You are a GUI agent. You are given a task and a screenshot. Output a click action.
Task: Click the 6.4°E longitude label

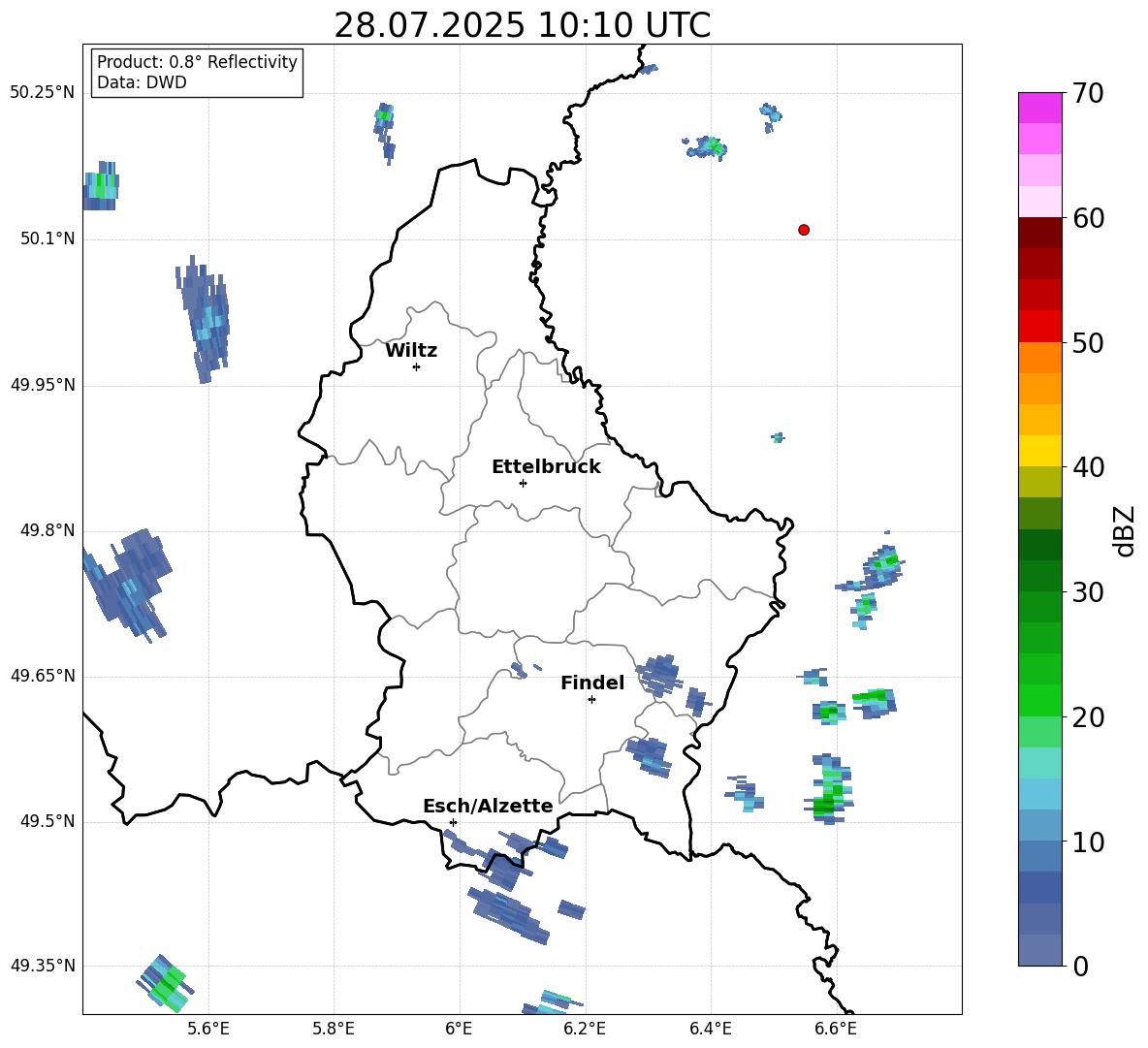click(x=710, y=1030)
